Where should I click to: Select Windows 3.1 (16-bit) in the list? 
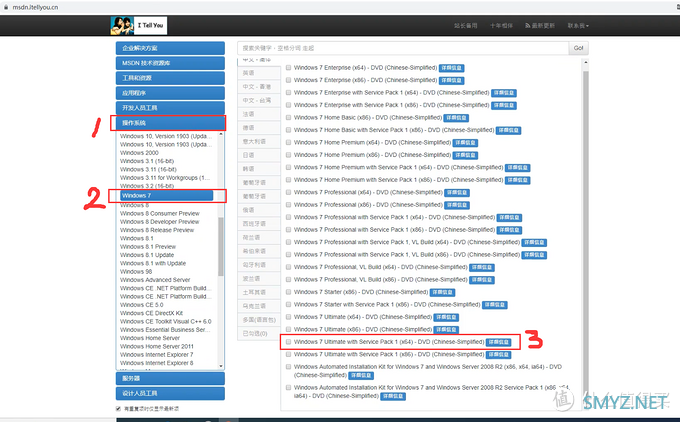tap(147, 161)
